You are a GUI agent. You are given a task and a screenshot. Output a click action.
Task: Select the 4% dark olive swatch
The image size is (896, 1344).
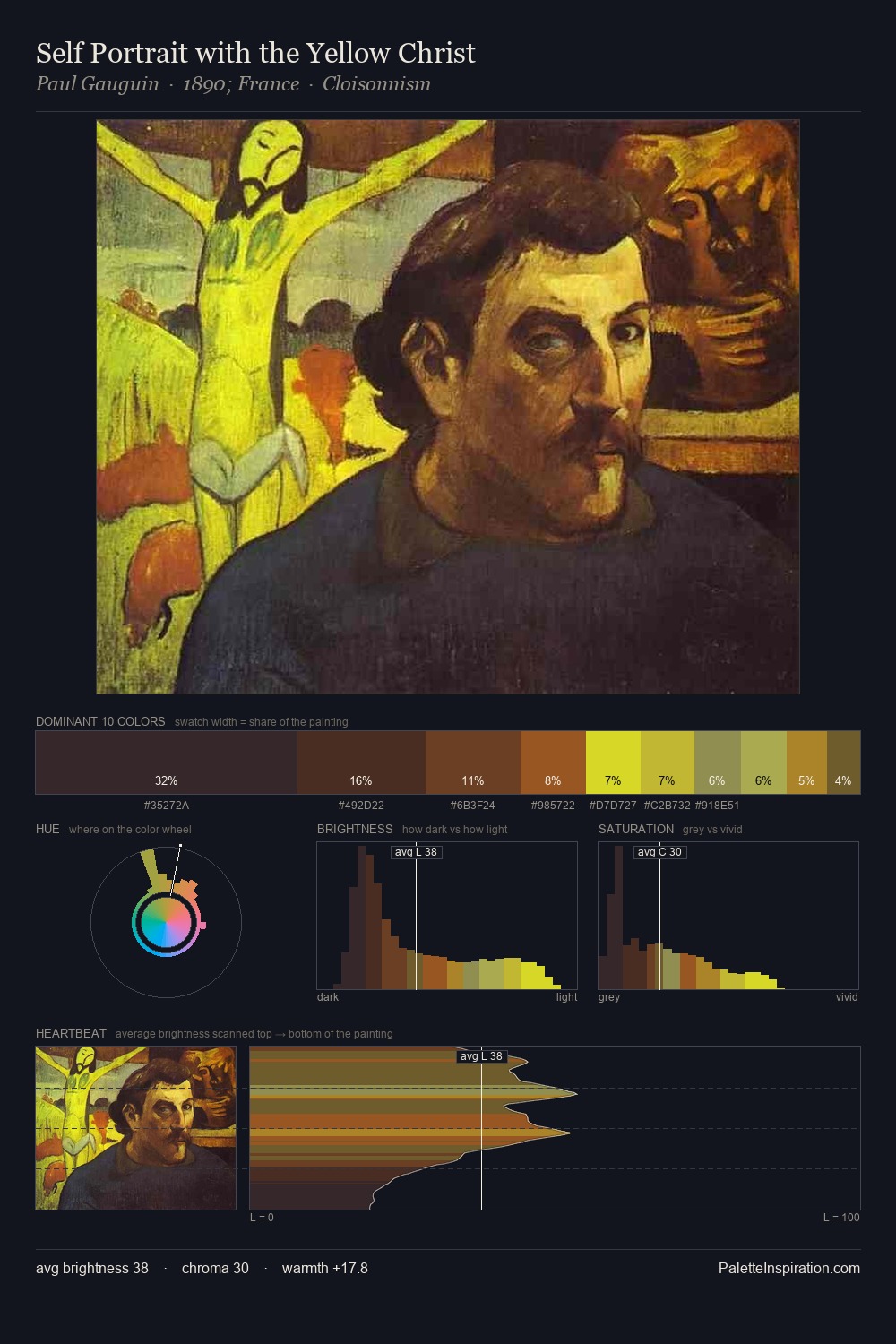click(x=843, y=762)
